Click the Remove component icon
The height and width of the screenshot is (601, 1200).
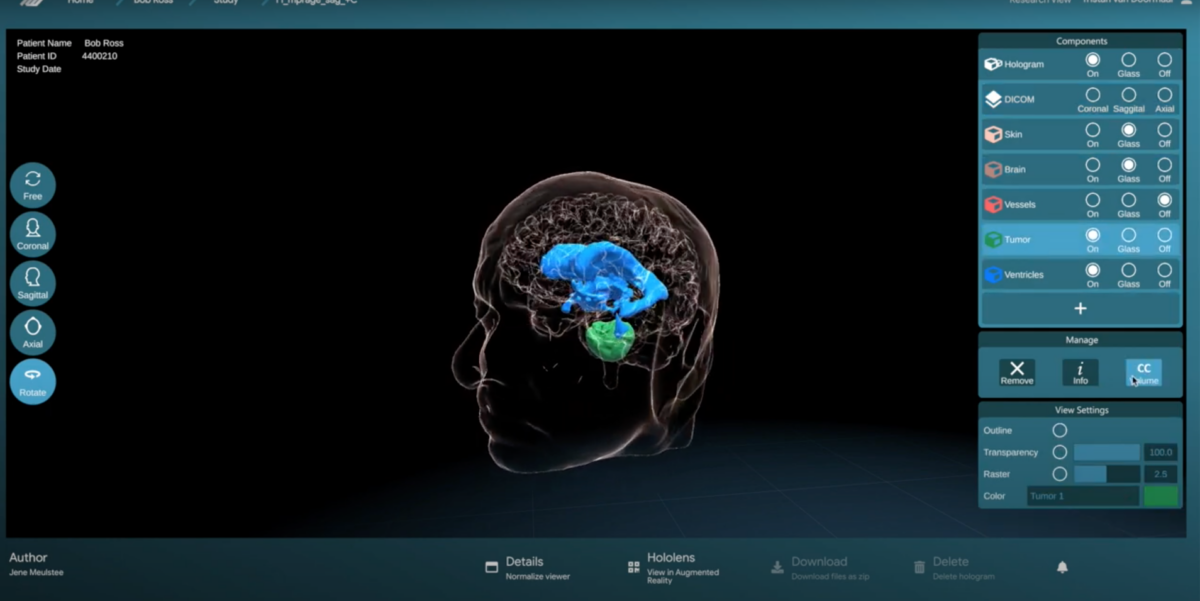(1017, 372)
